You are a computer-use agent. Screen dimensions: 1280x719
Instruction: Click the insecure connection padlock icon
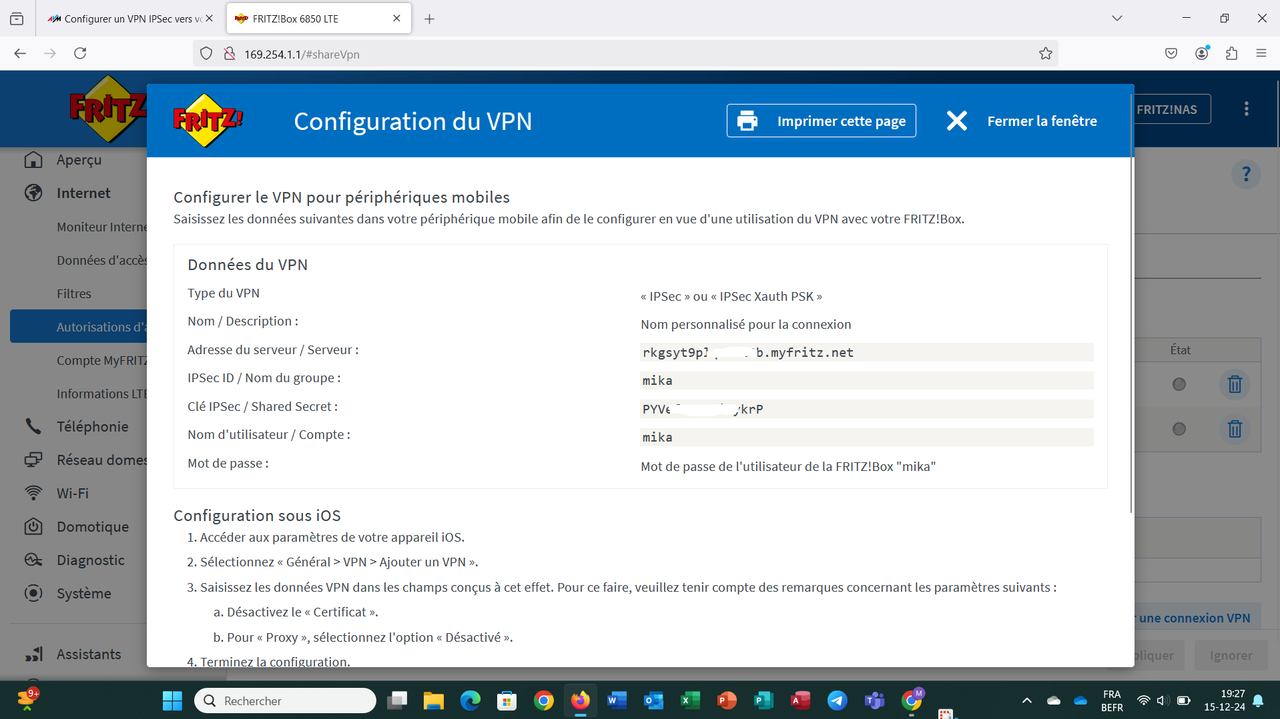[x=229, y=54]
